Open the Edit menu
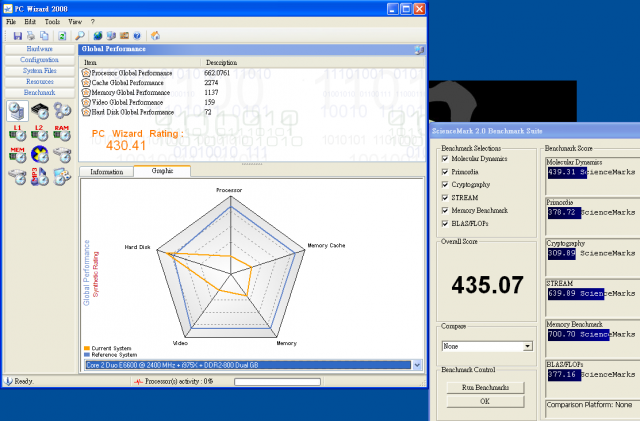Image resolution: width=640 pixels, height=421 pixels. 30,22
